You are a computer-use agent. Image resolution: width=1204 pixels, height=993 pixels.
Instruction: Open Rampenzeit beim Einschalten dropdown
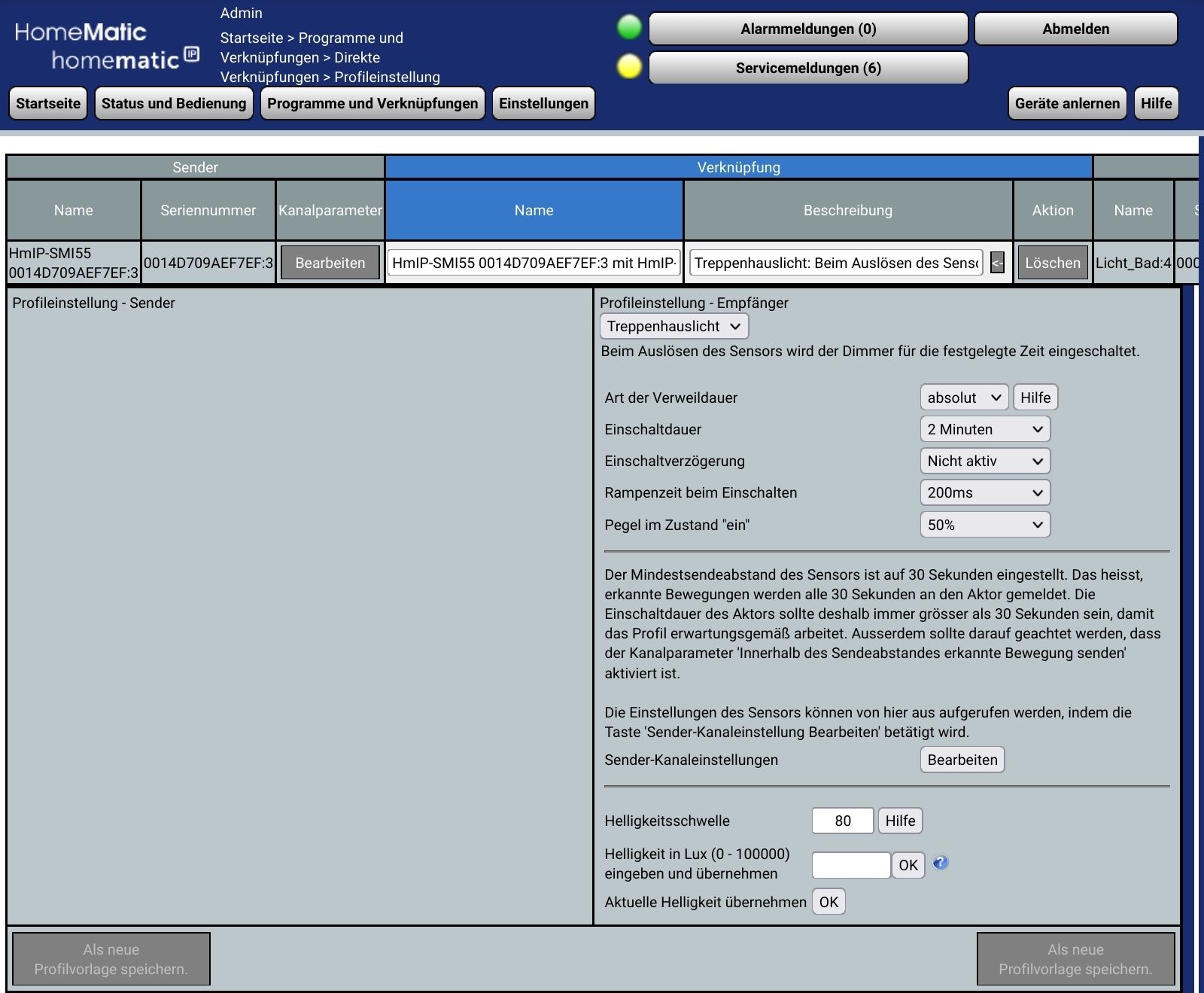(985, 492)
